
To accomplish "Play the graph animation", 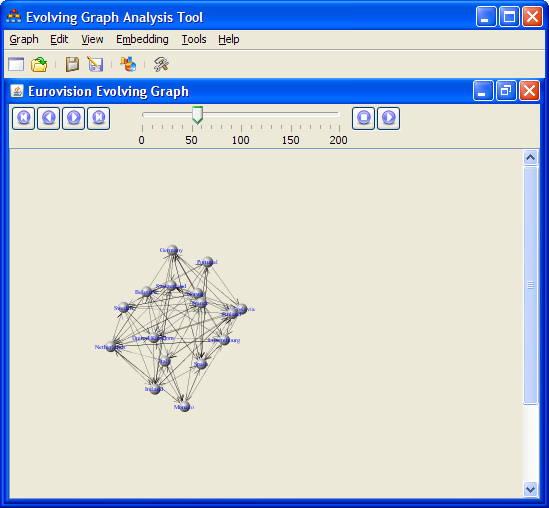I will click(x=389, y=118).
